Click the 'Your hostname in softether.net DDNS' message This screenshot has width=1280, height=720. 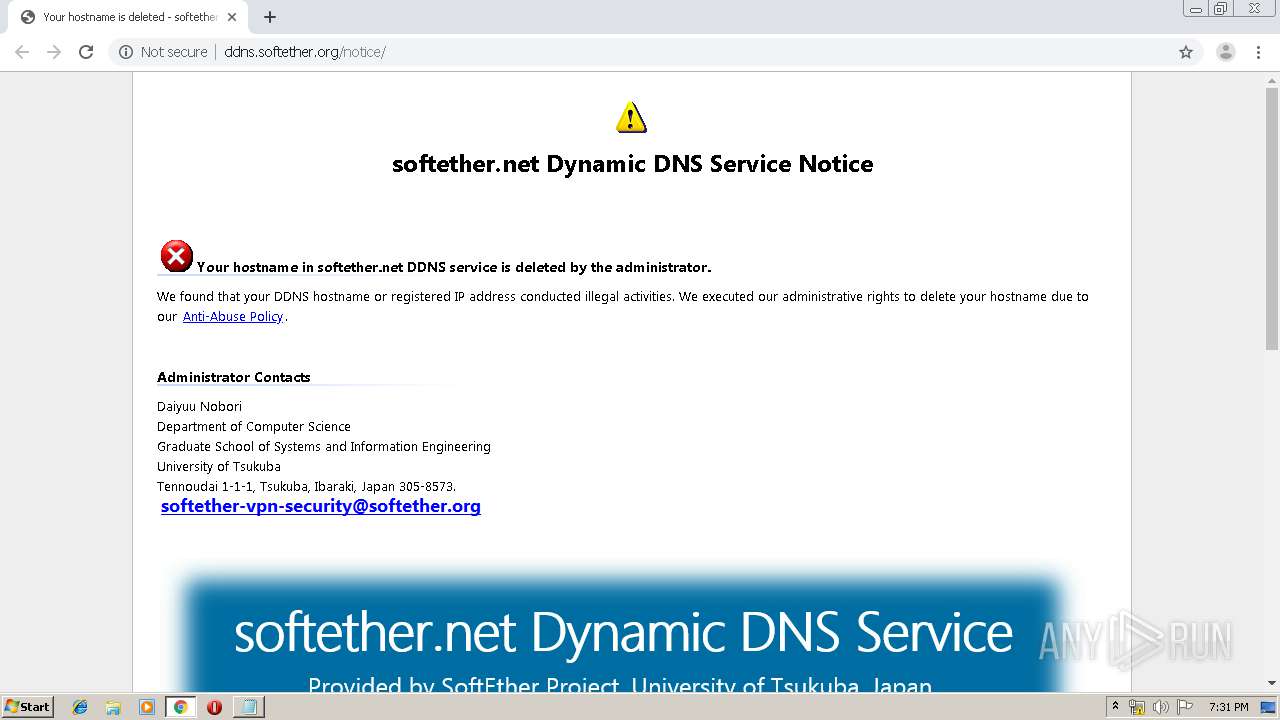[454, 267]
